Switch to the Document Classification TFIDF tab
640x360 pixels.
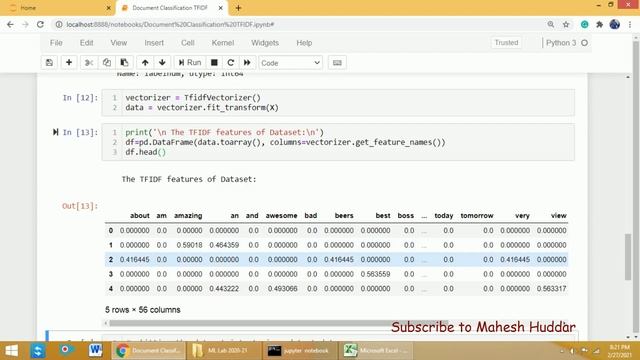[x=171, y=8]
